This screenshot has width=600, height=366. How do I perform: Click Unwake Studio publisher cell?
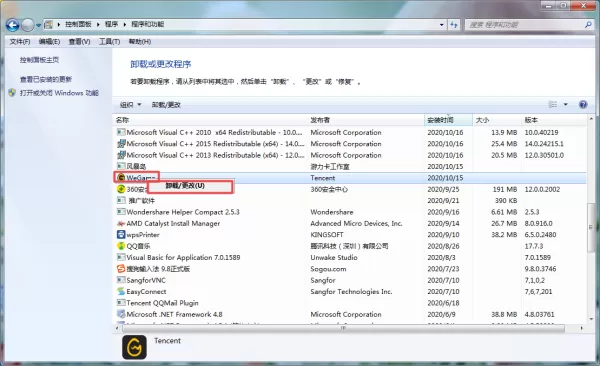coord(334,258)
